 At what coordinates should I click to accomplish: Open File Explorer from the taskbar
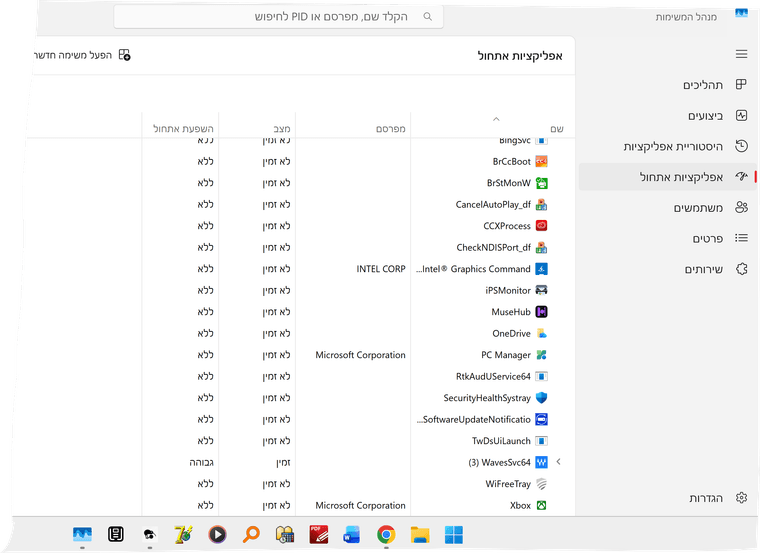pos(420,535)
